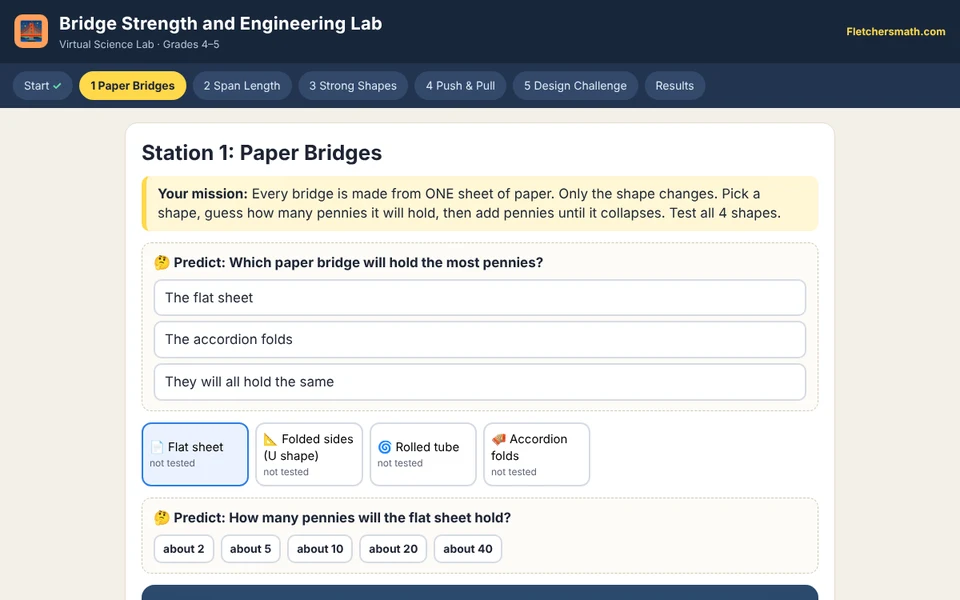The height and width of the screenshot is (600, 960).
Task: Open the Start tab
Action: click(43, 86)
